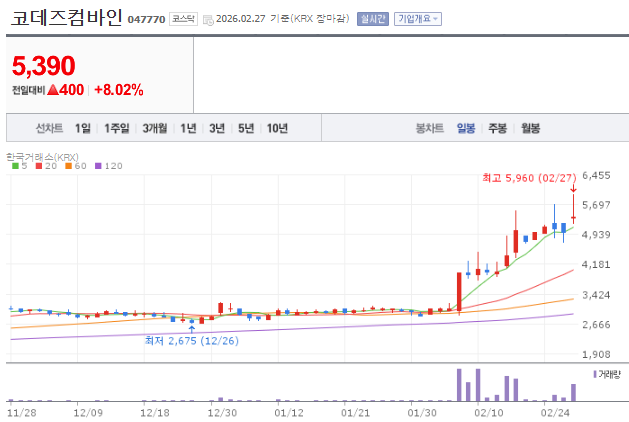The image size is (629, 422).
Task: Click the green 5-day moving average swatch
Action: (x=15, y=166)
